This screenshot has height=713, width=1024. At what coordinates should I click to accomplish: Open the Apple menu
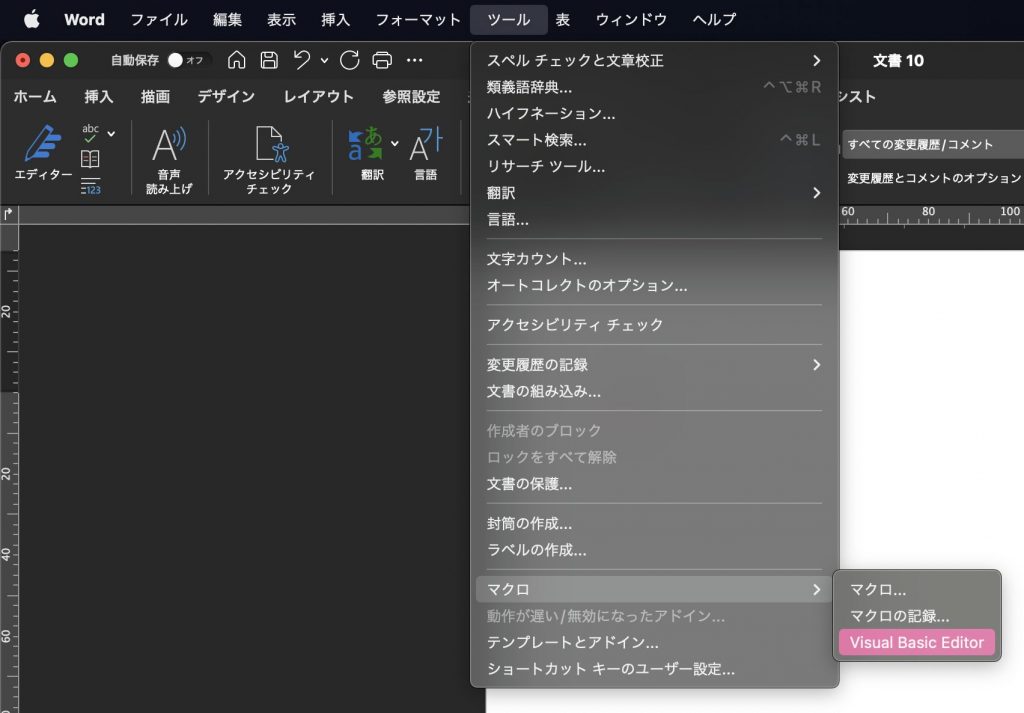pyautogui.click(x=31, y=19)
